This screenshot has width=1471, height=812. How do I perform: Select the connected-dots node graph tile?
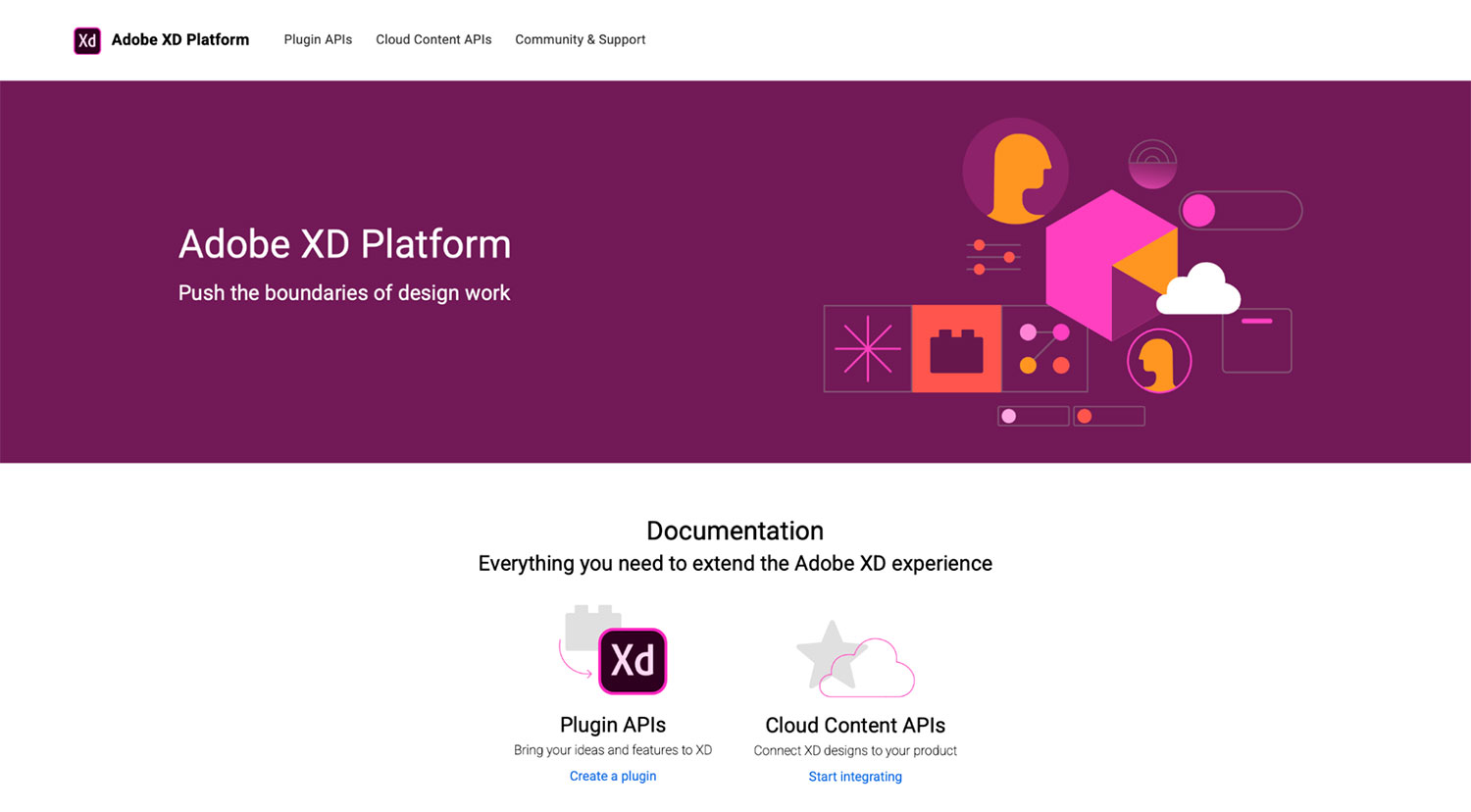(1043, 348)
